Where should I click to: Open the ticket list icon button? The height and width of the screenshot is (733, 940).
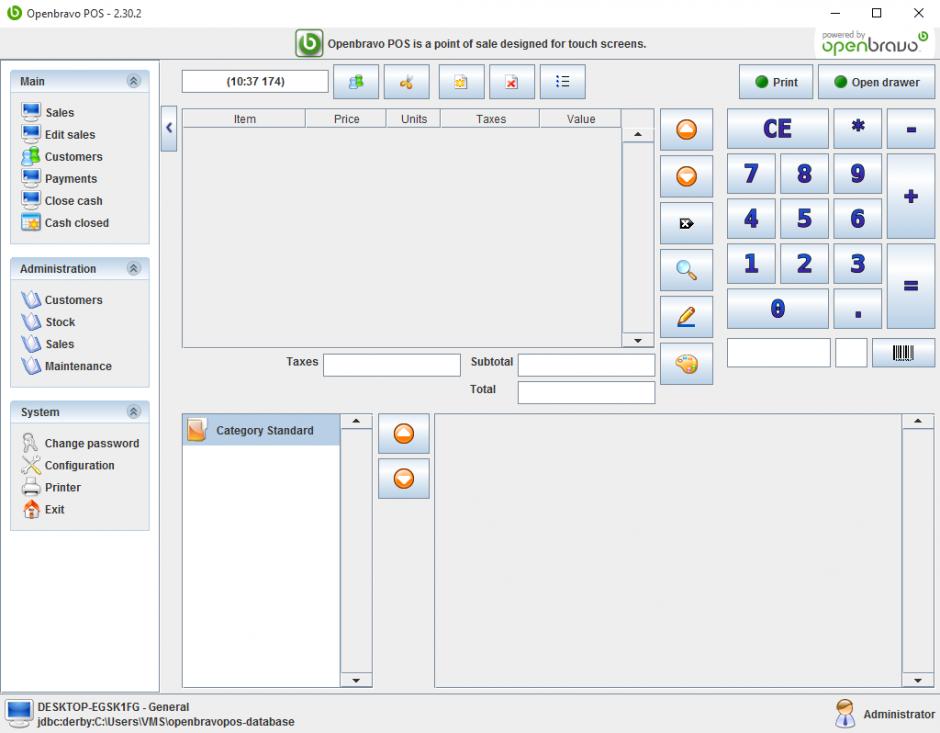coord(562,82)
